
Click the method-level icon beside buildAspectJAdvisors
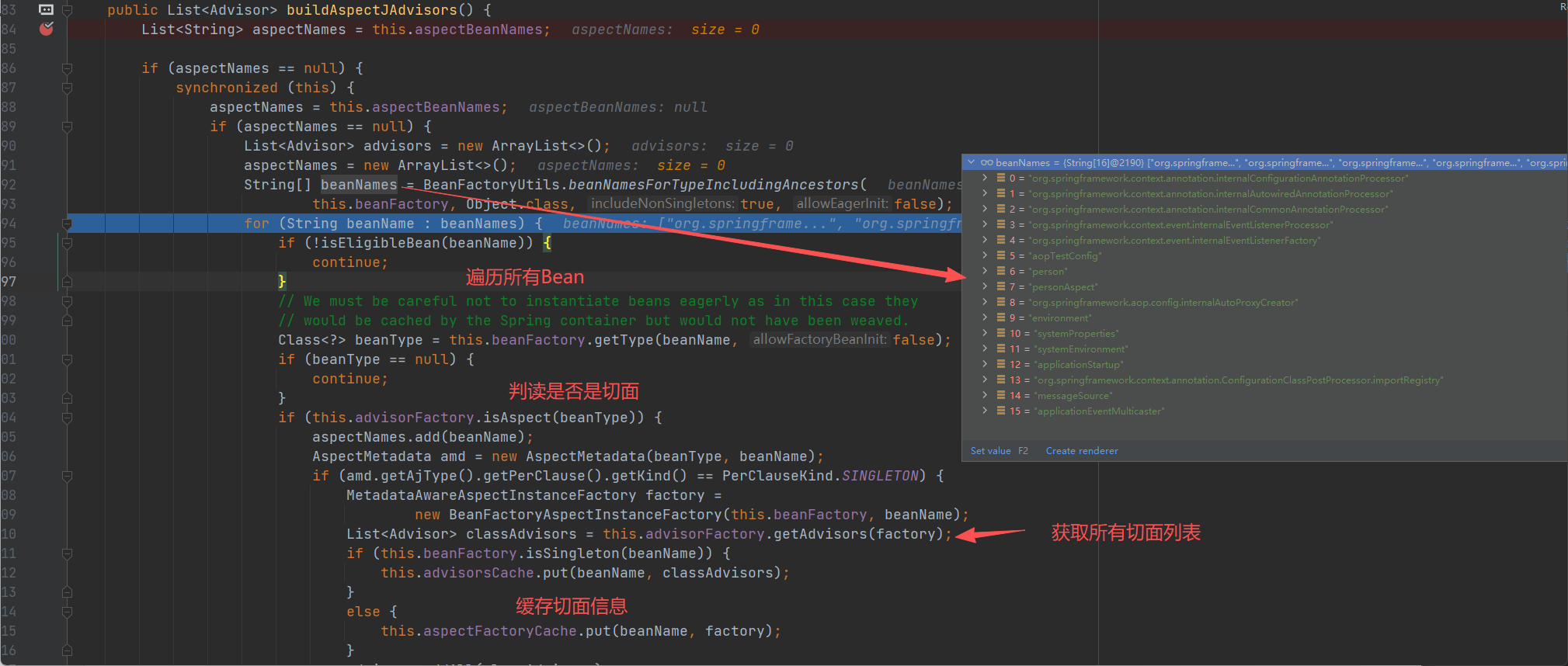pyautogui.click(x=46, y=10)
